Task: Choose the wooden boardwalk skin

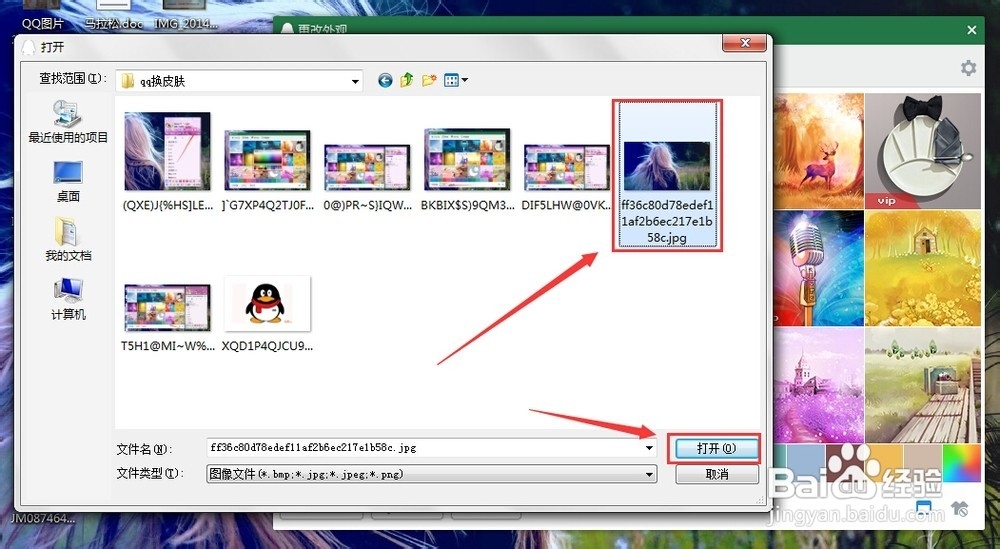Action: [923, 386]
